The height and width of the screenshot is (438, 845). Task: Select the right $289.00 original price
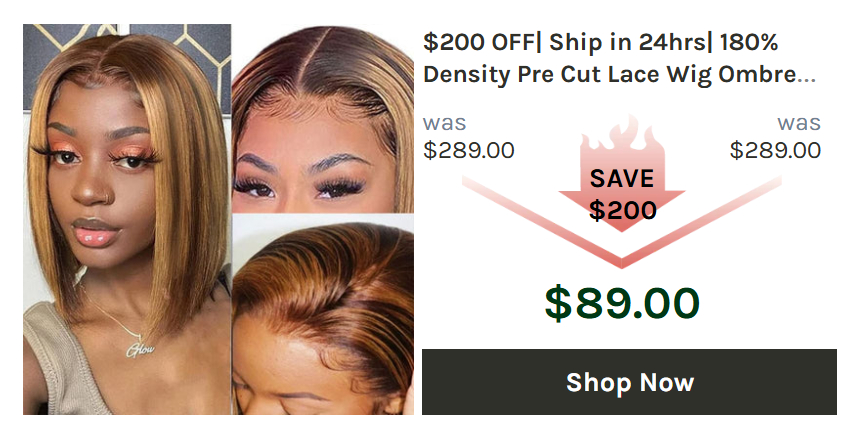click(x=775, y=150)
